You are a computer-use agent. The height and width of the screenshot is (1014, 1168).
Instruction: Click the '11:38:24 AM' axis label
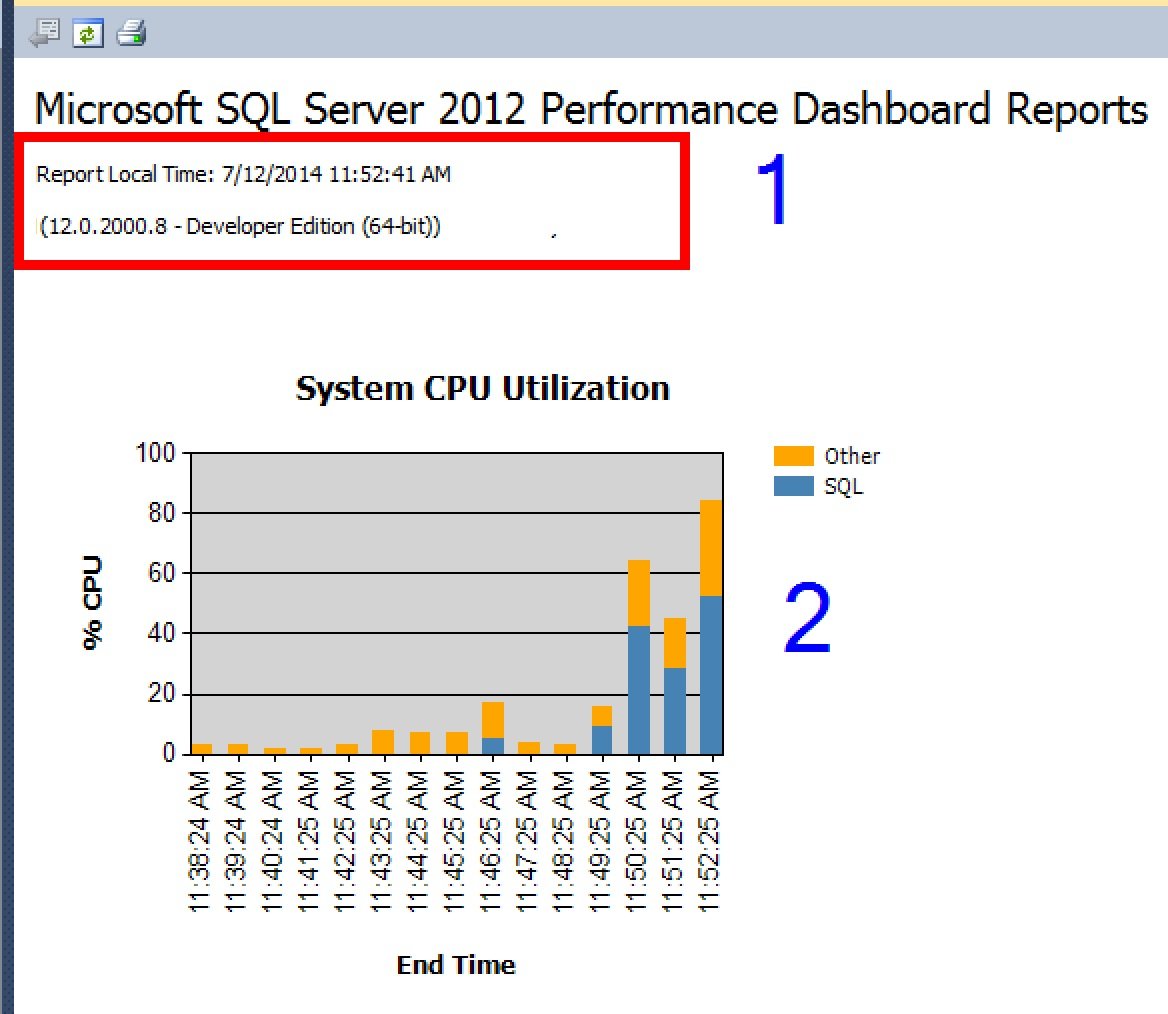pyautogui.click(x=201, y=841)
